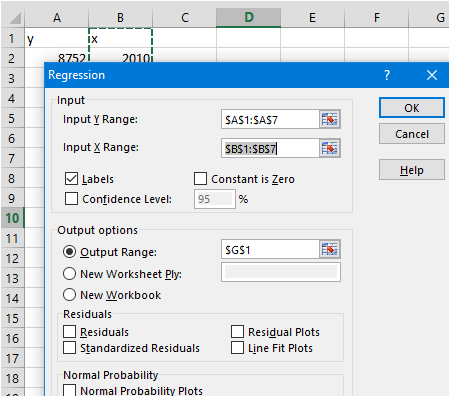Image resolution: width=450 pixels, height=397 pixels.
Task: Tick the Residuals checkbox
Action: pyautogui.click(x=69, y=332)
